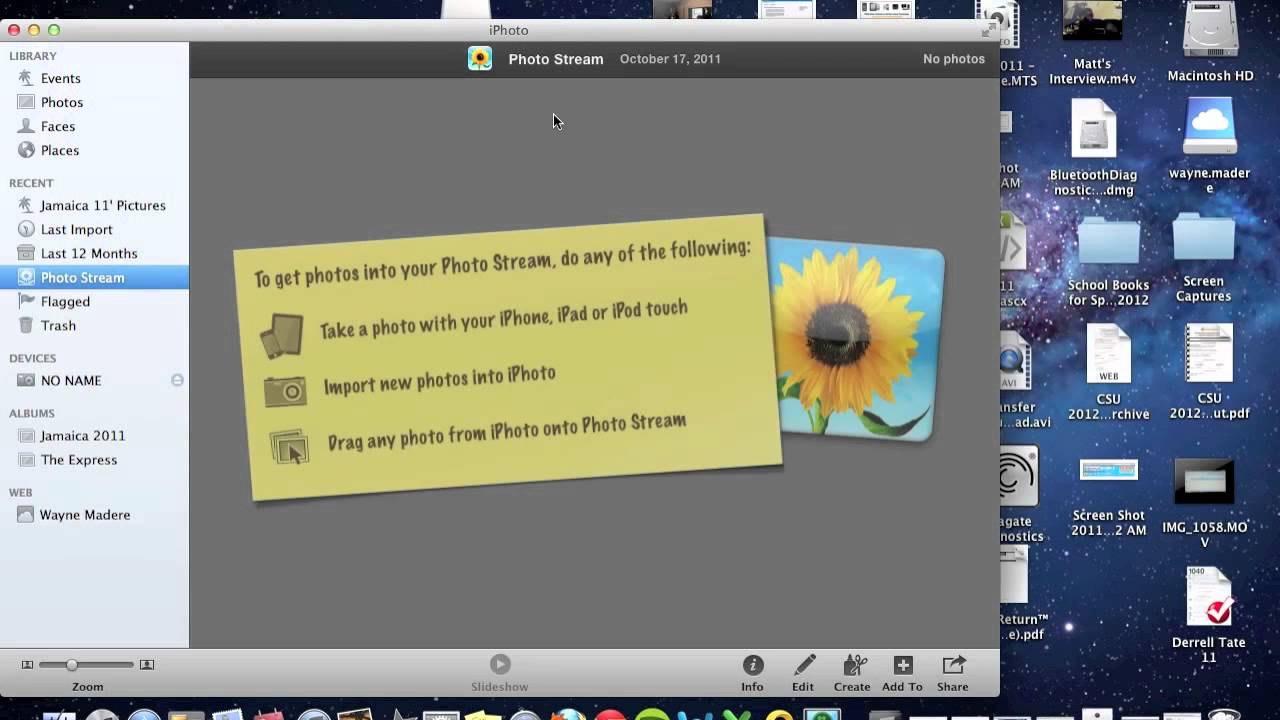Click the Photo Stream title text
The width and height of the screenshot is (1280, 720).
[556, 59]
